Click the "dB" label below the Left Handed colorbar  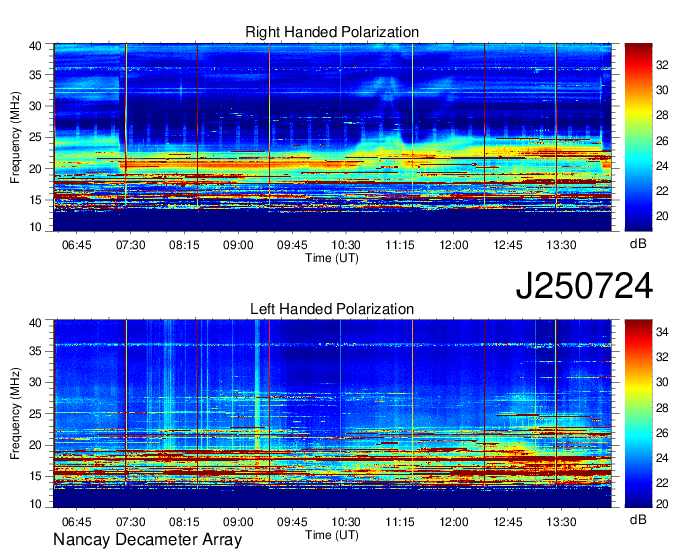638,519
